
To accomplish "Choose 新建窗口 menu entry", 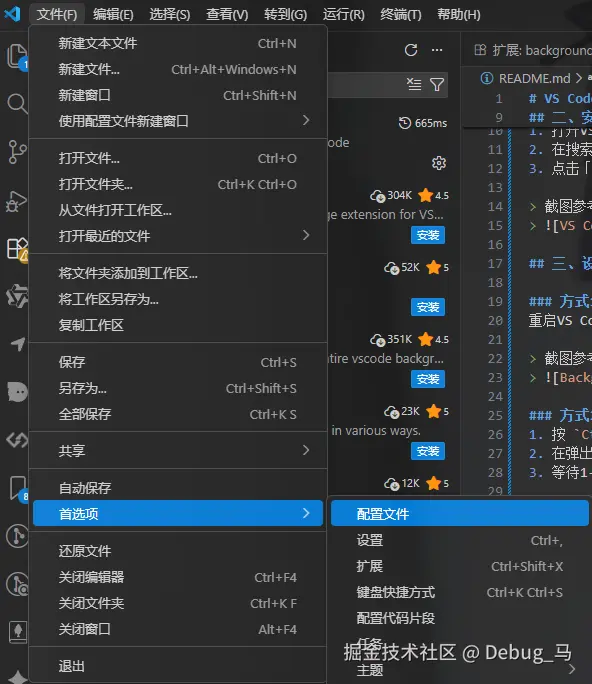I will click(x=178, y=95).
